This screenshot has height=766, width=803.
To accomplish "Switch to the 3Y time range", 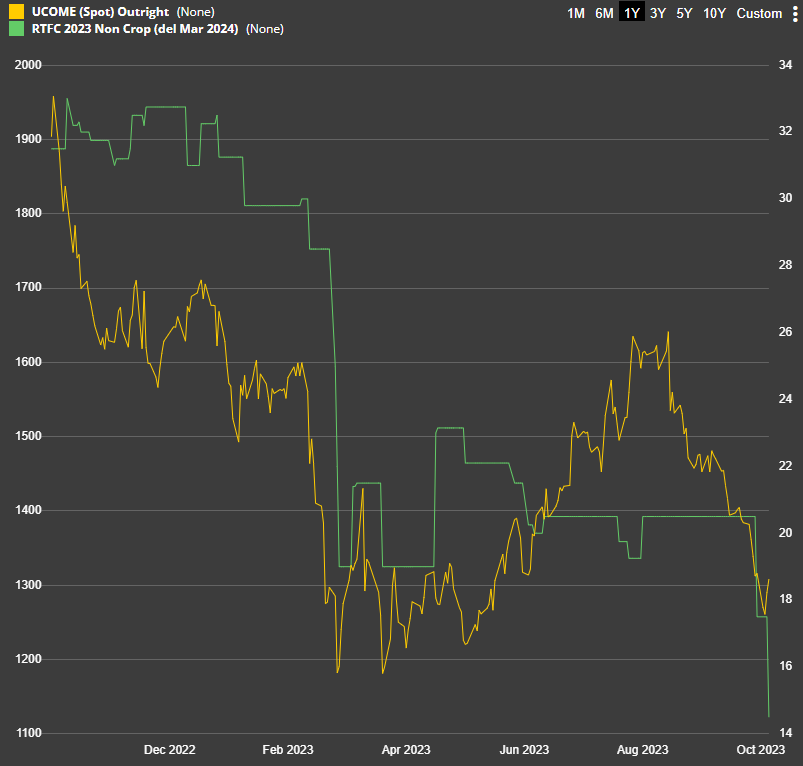I will (x=658, y=13).
